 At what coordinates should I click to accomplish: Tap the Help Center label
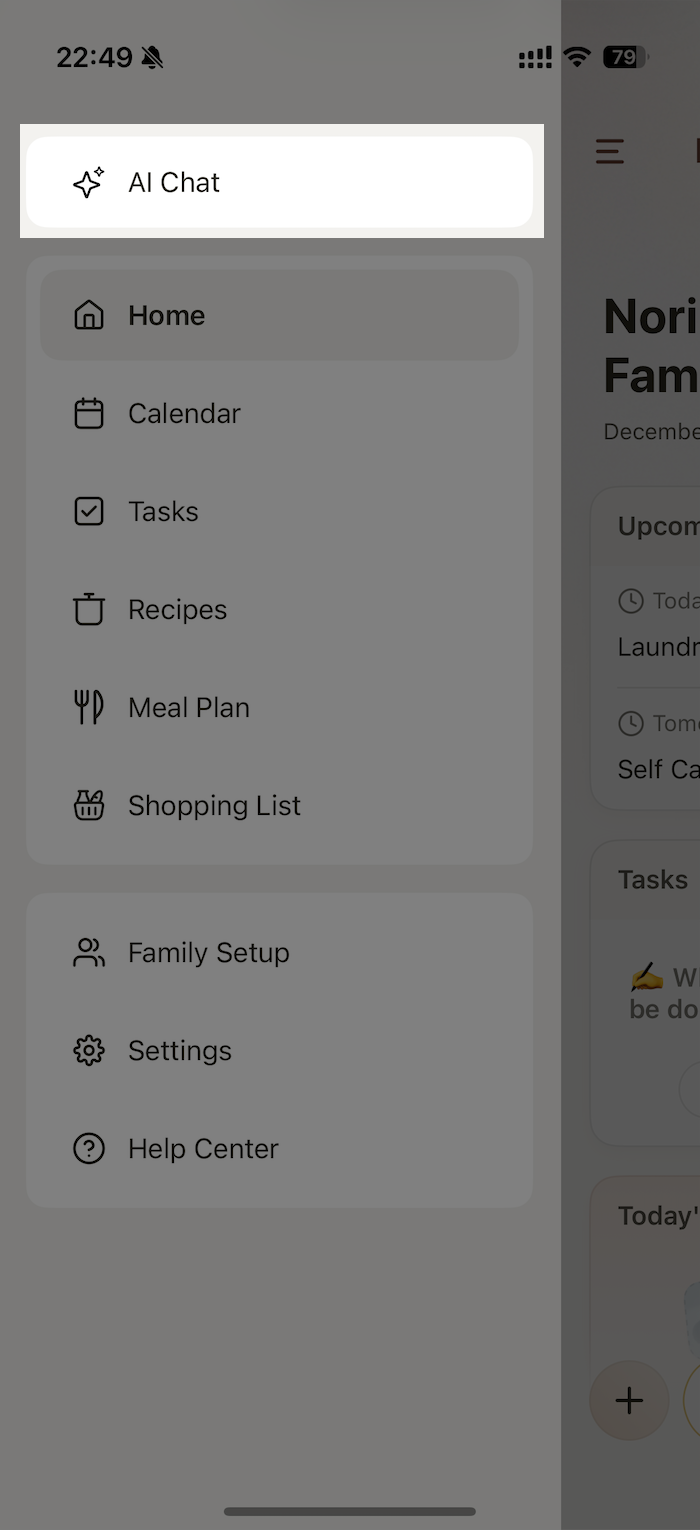point(203,1149)
